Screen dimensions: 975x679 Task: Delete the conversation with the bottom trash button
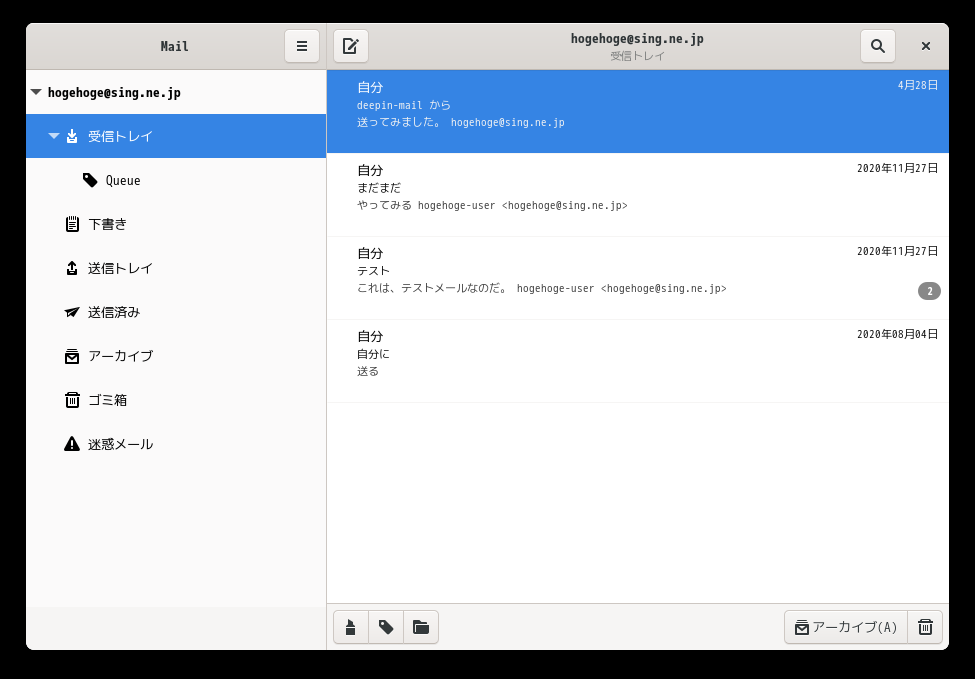[925, 627]
